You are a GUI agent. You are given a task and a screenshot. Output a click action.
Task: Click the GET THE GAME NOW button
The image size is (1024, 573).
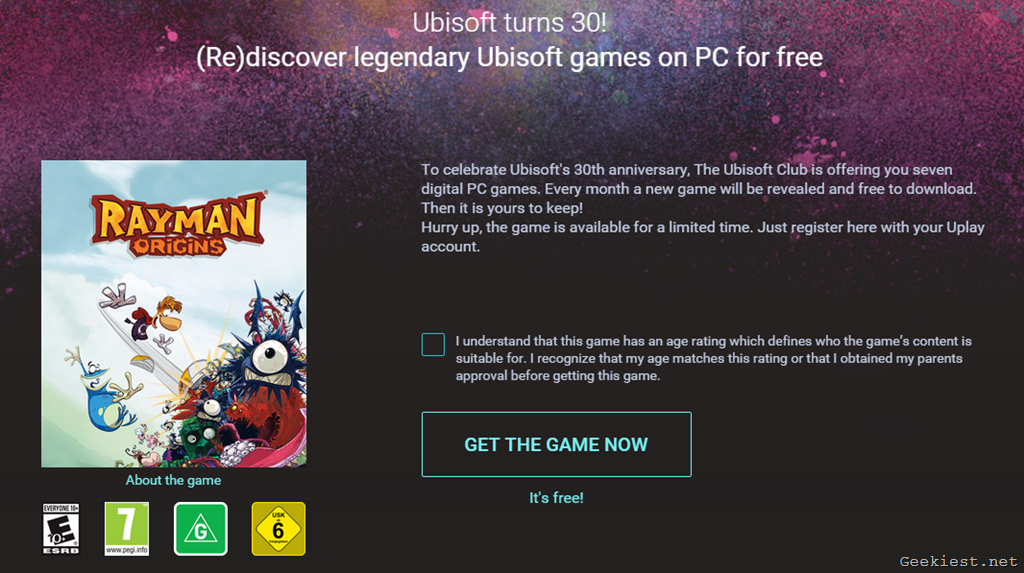(556, 444)
